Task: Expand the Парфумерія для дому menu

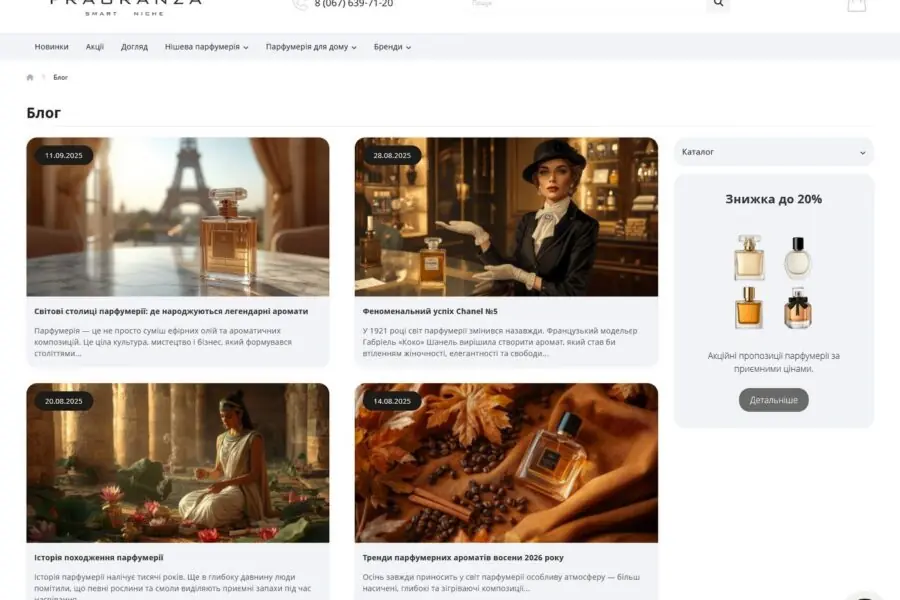Action: click(311, 47)
